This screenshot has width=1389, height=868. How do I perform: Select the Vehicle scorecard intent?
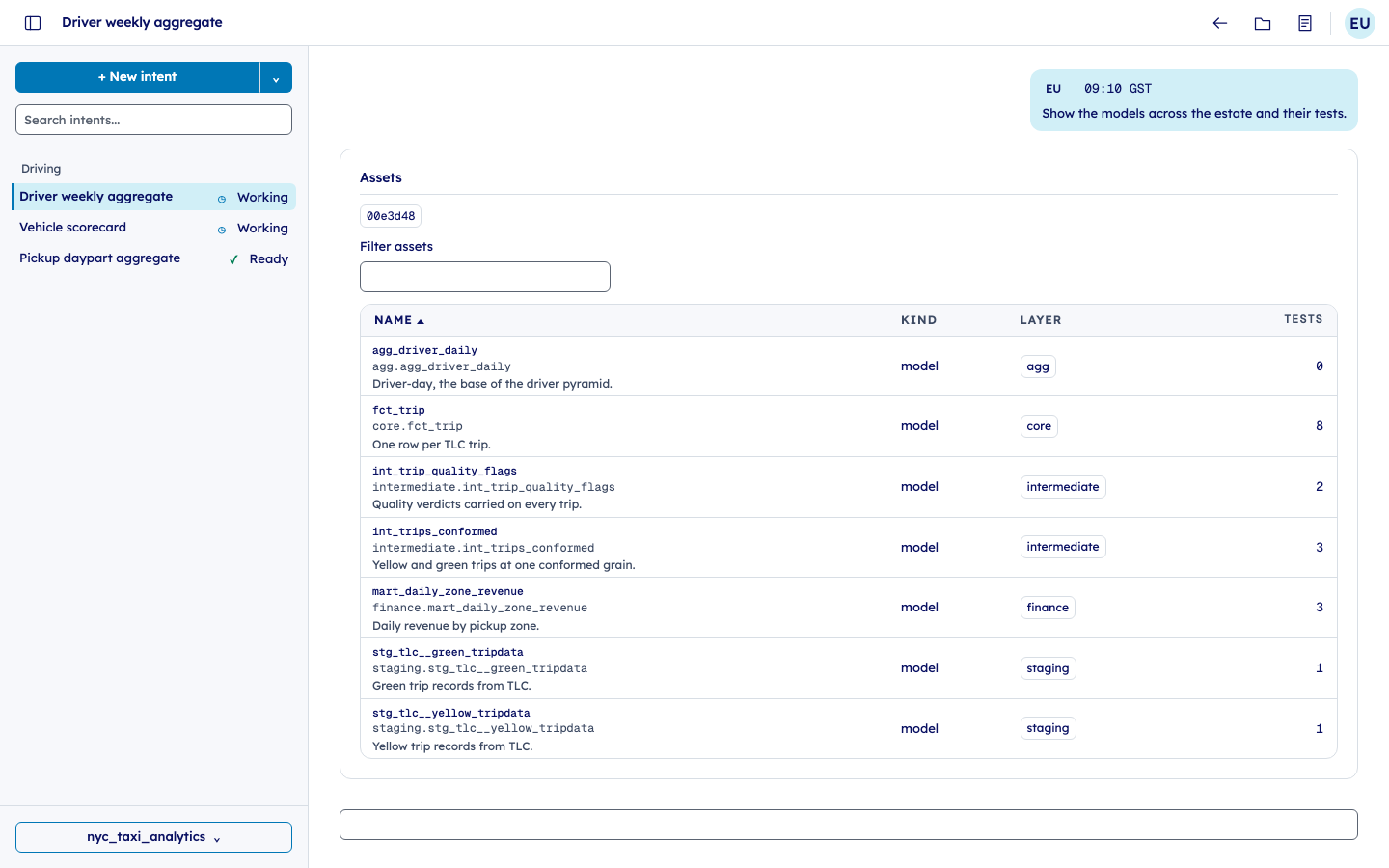point(154,228)
